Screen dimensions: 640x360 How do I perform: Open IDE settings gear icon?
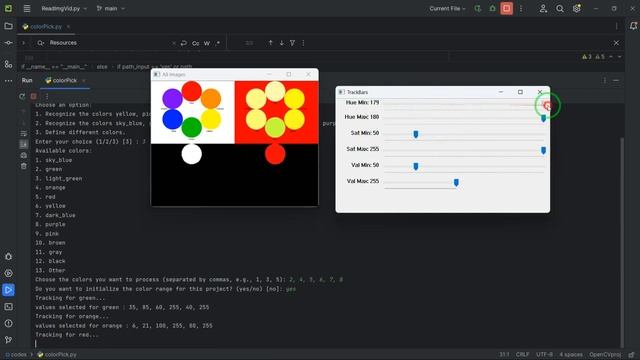coord(576,8)
